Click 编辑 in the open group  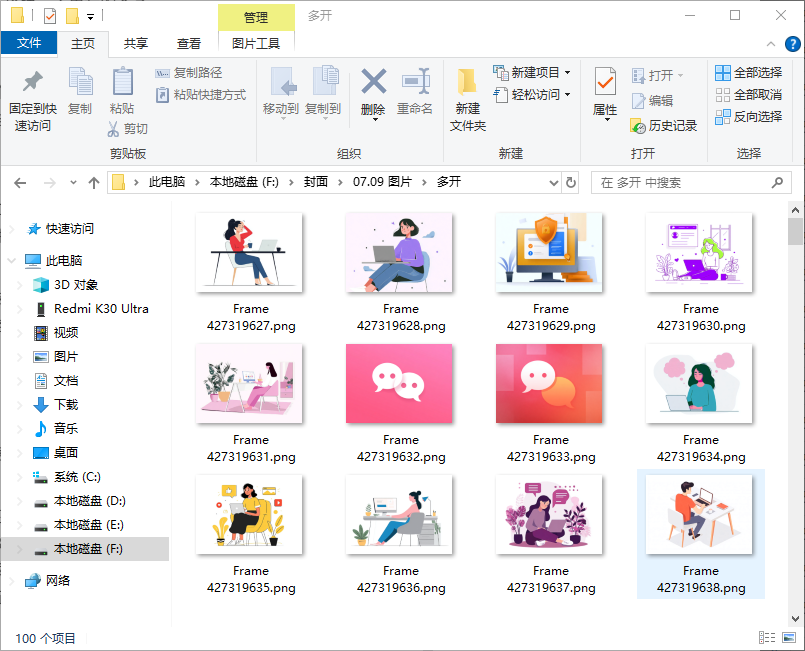tap(652, 101)
